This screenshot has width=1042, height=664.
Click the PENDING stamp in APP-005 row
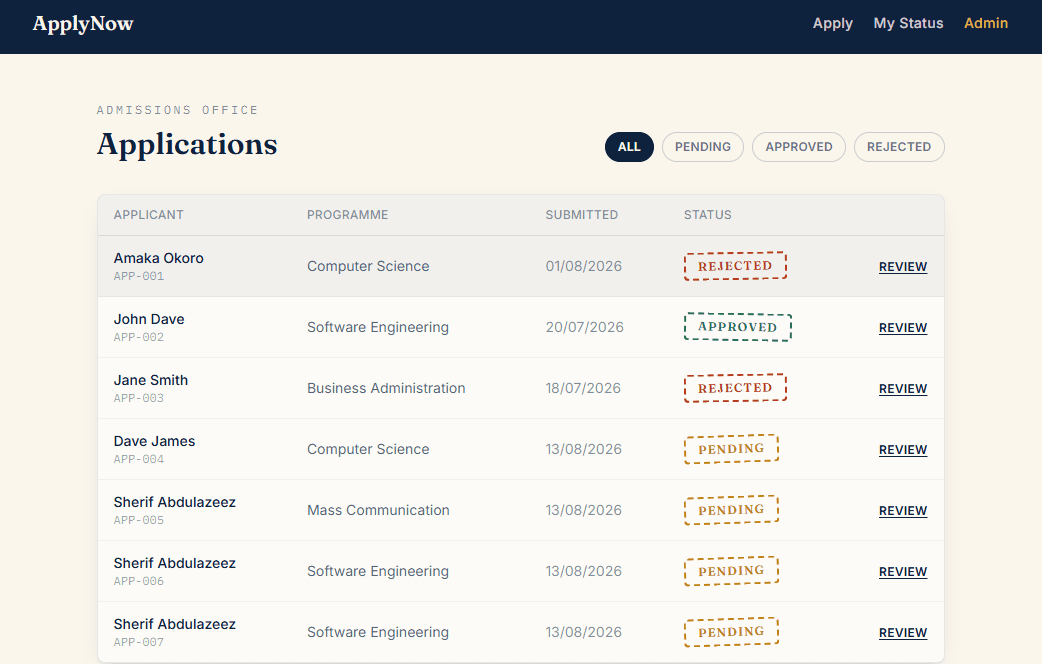point(731,510)
